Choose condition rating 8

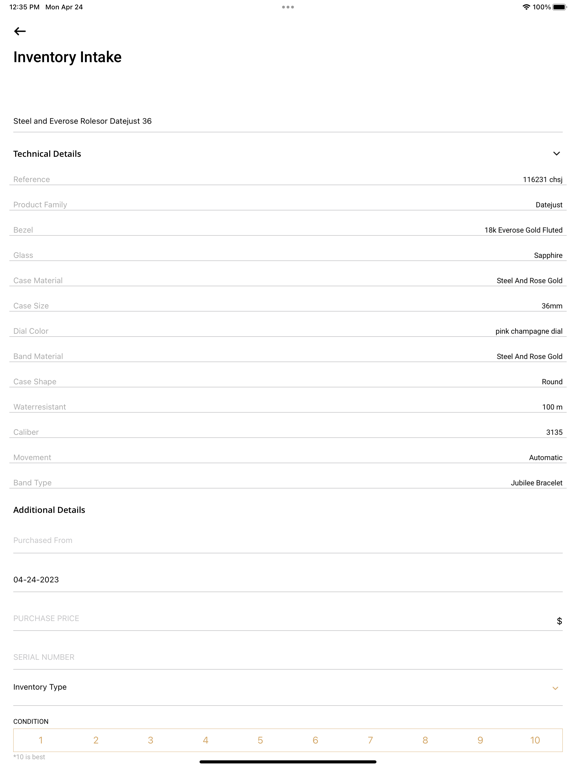point(425,740)
